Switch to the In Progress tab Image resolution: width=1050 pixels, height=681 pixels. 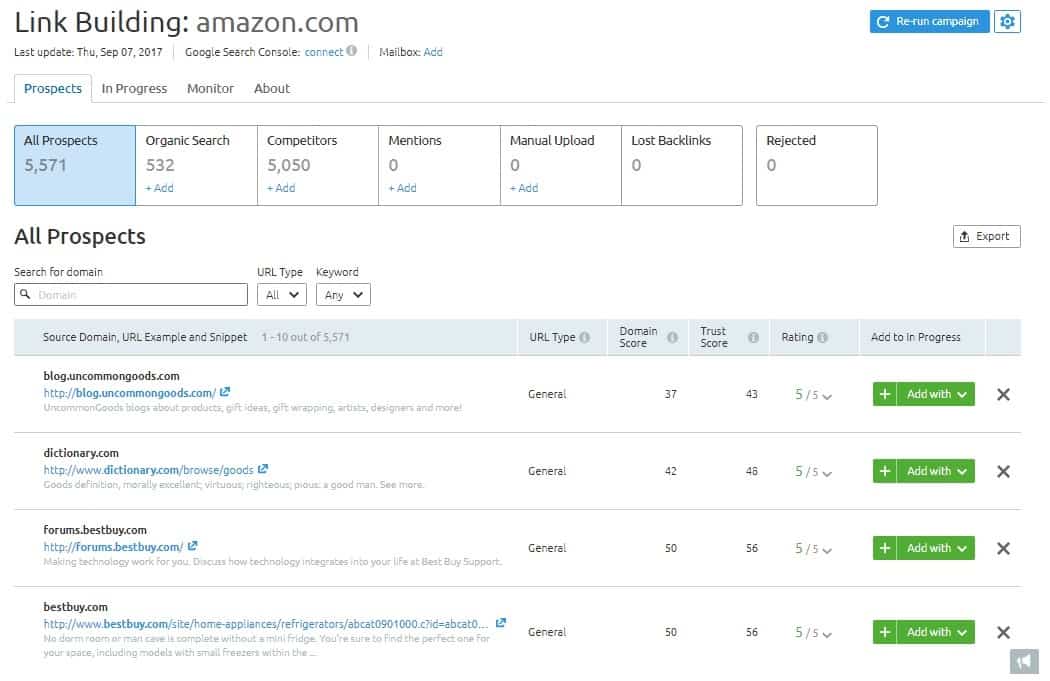(x=134, y=88)
